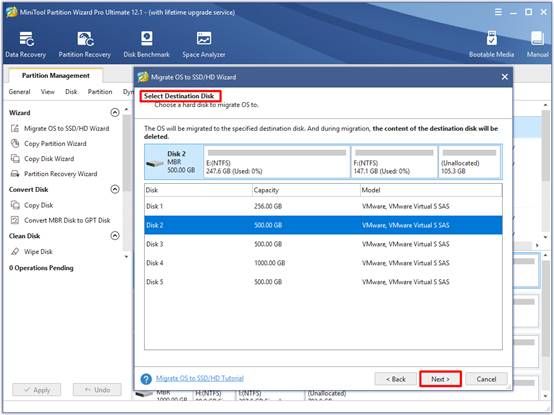Collapse the Clean Disk section
Image resolution: width=554 pixels, height=415 pixels.
[x=115, y=236]
